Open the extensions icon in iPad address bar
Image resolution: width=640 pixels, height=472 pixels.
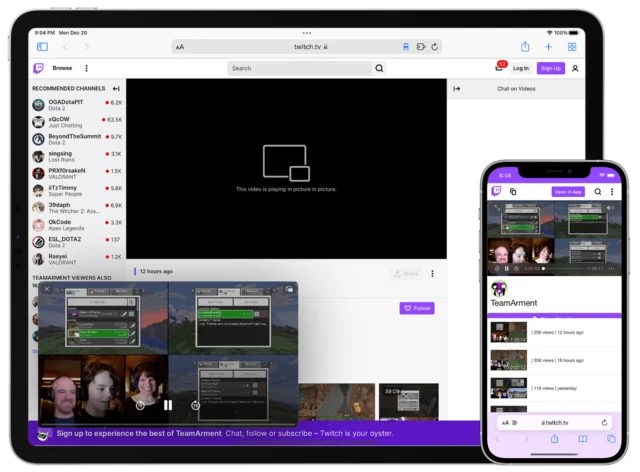click(421, 47)
